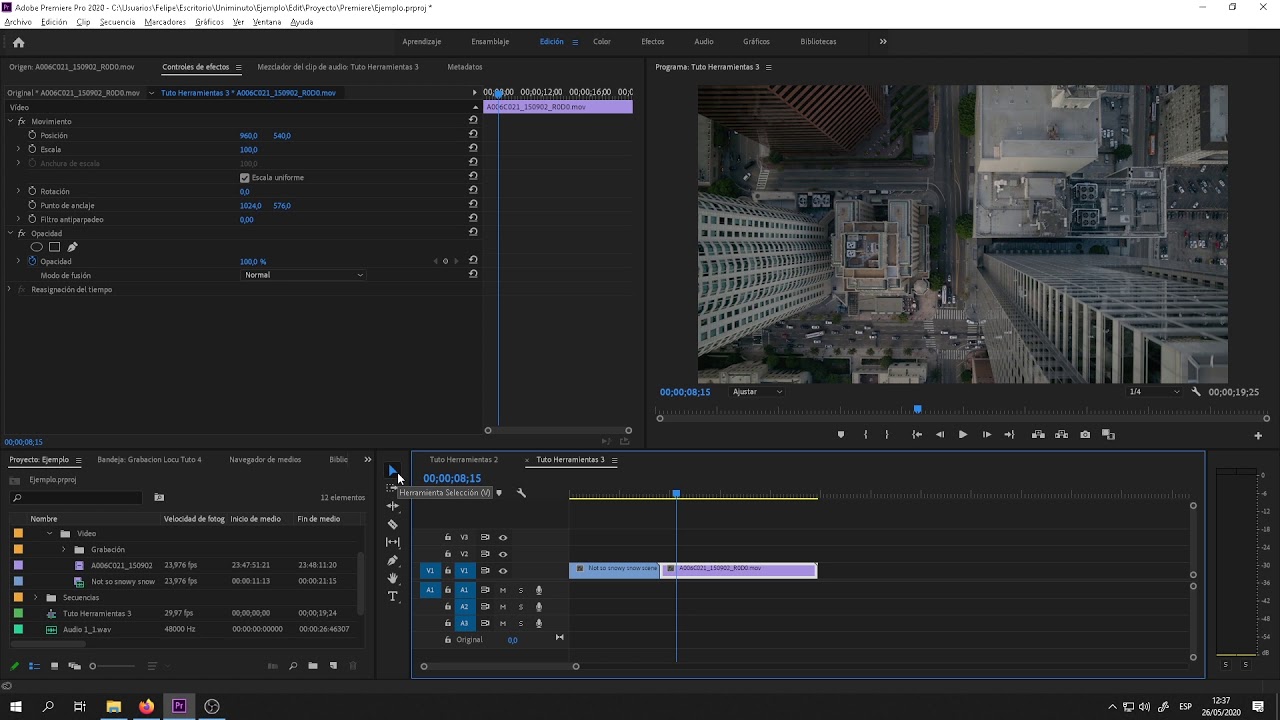Open timeline display settings wrench

coord(521,493)
